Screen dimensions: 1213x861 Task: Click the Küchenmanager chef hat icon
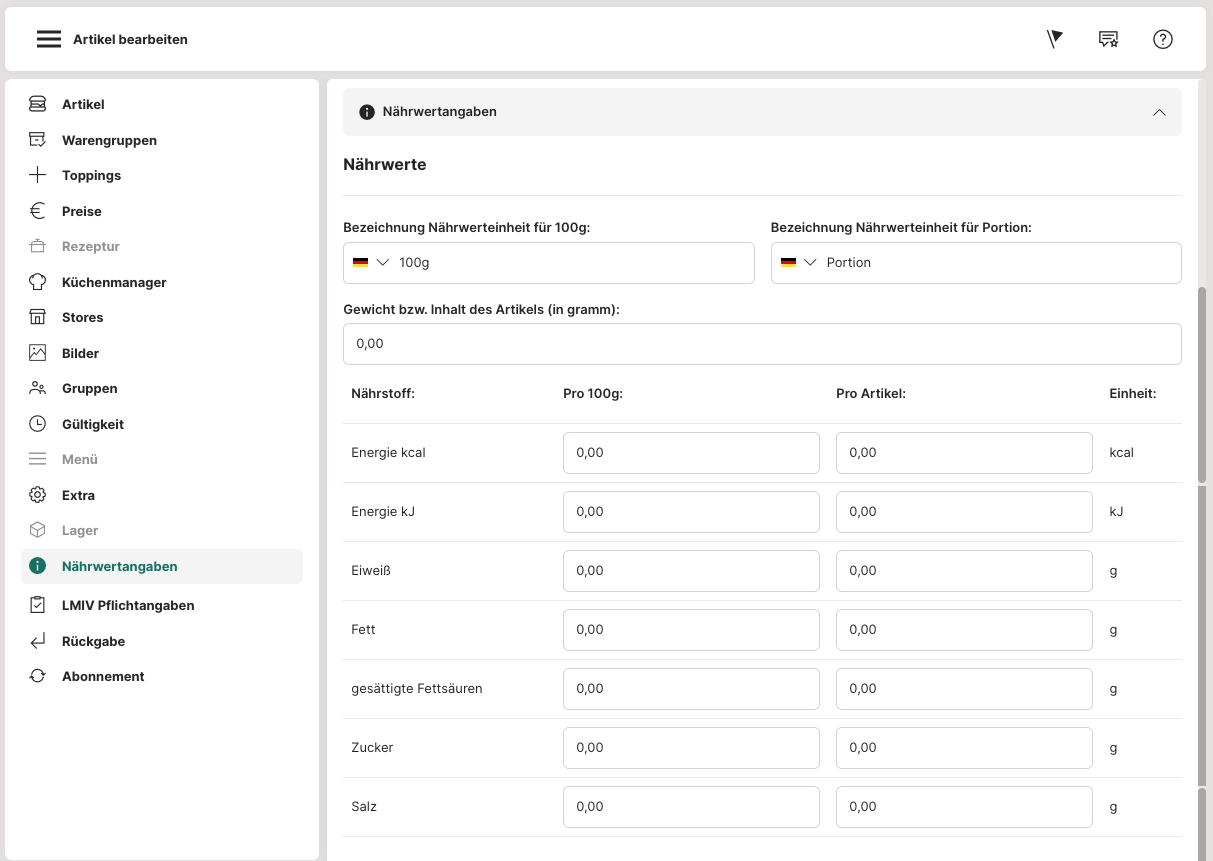click(37, 282)
